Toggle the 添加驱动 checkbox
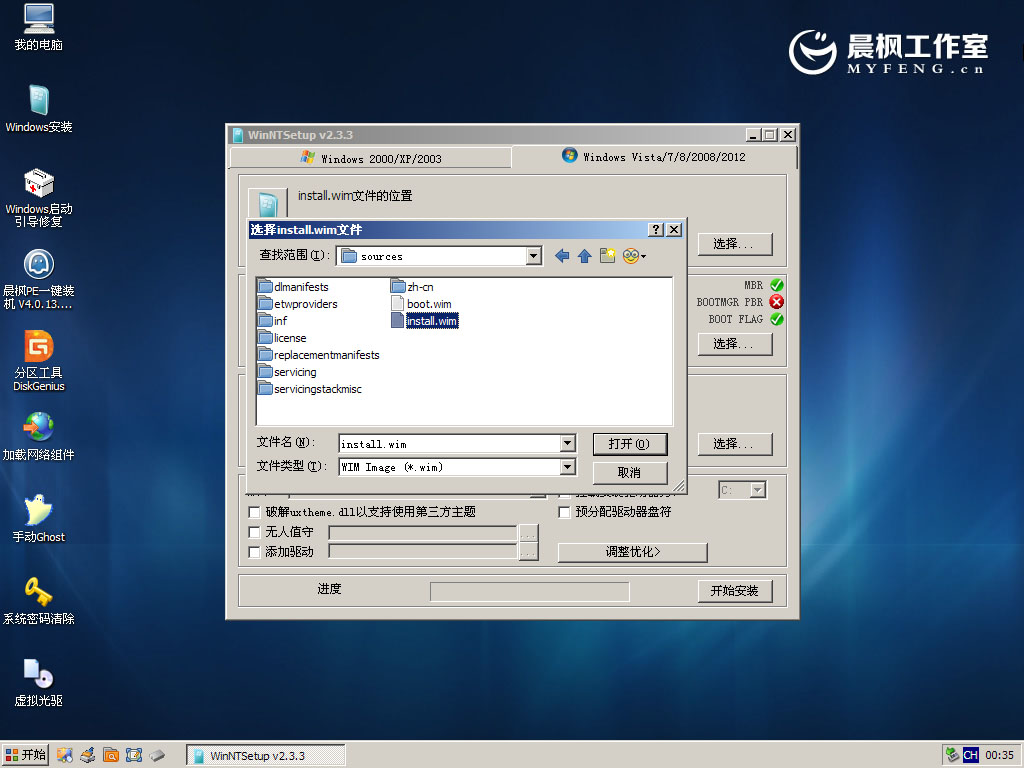Viewport: 1024px width, 768px height. click(x=255, y=552)
